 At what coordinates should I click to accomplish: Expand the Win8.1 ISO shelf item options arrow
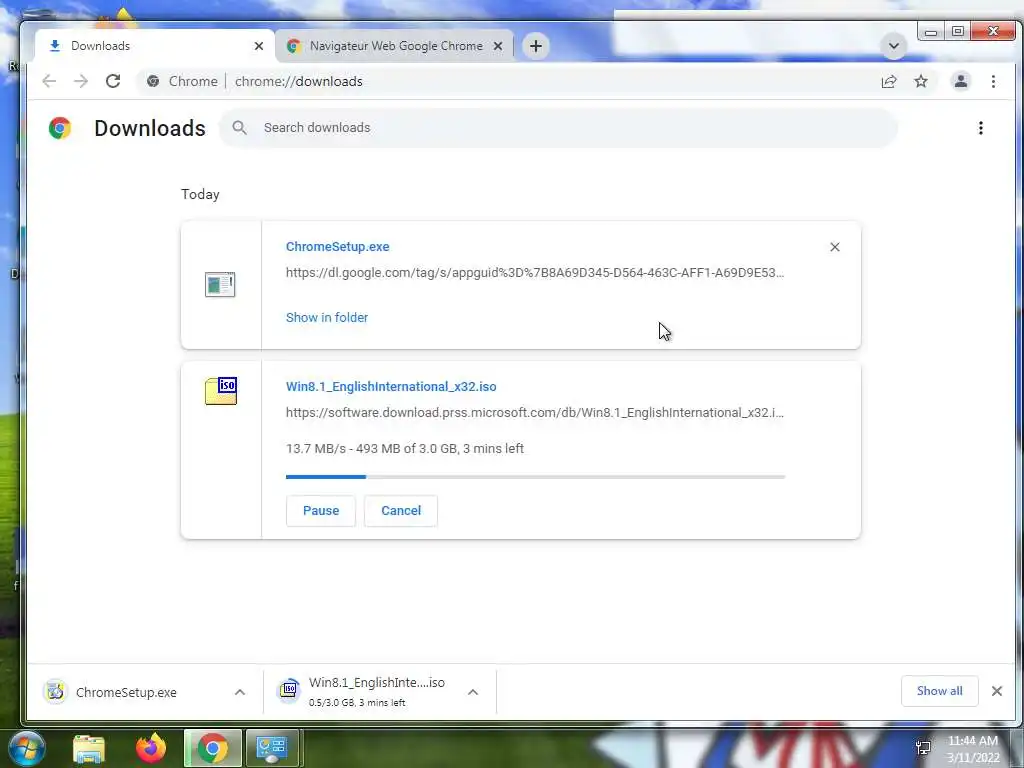[x=473, y=692]
